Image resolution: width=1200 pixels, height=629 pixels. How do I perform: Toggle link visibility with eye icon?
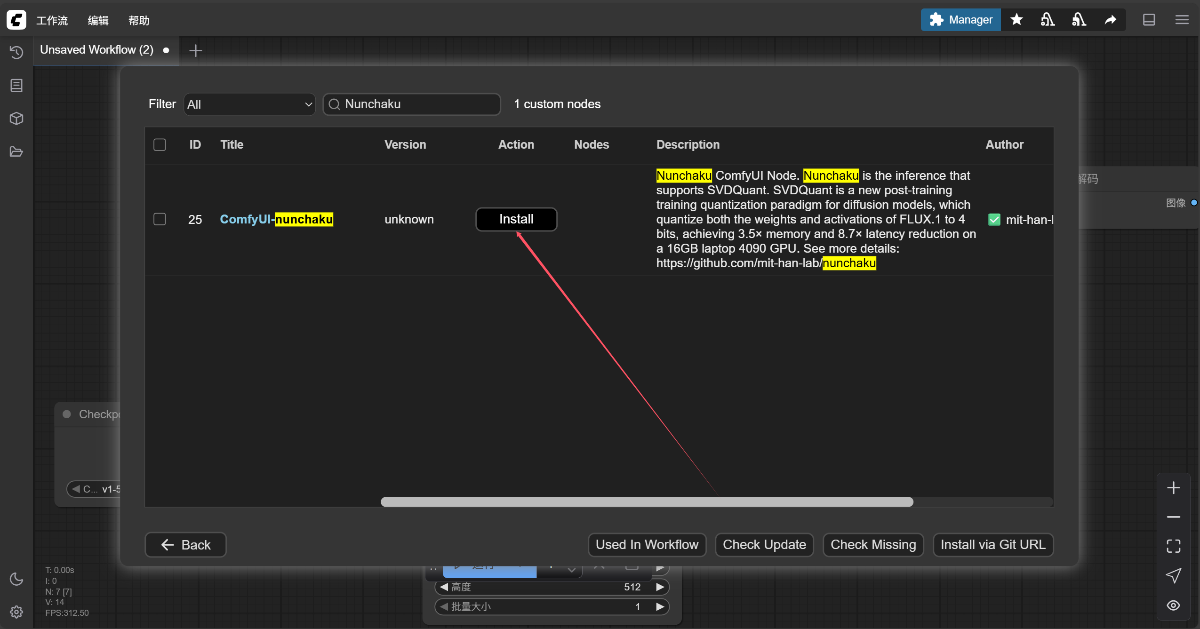(1173, 605)
